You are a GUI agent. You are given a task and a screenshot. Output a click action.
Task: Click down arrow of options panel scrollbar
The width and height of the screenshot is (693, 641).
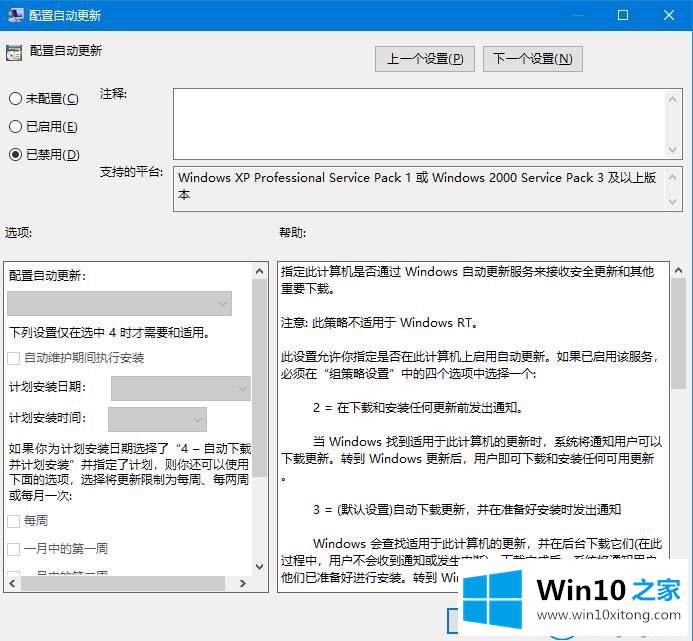(259, 566)
